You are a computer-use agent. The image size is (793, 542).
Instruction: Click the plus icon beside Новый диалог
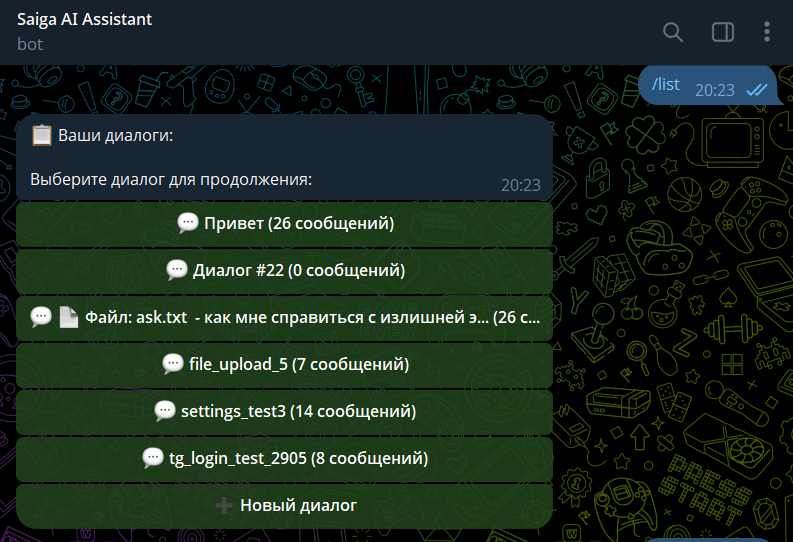click(224, 505)
